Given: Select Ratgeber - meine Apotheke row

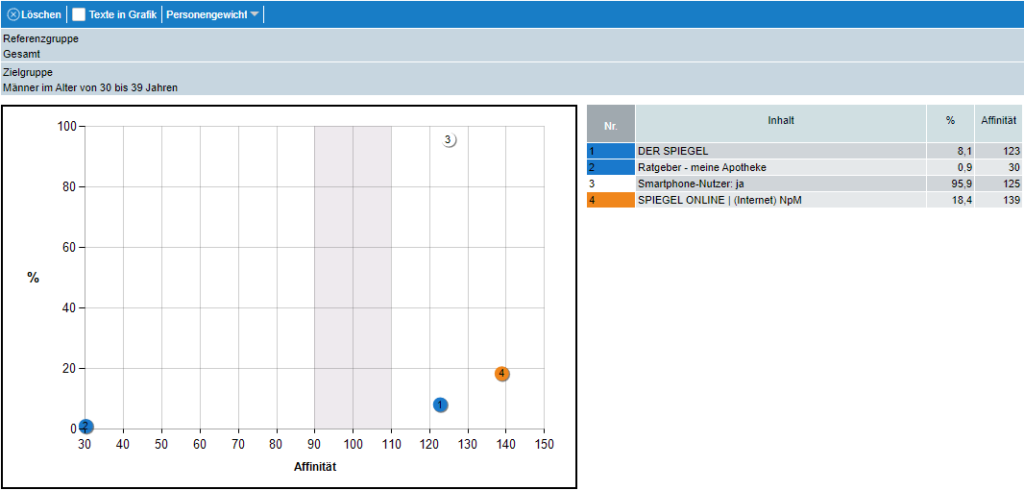Looking at the screenshot, I should coord(780,167).
